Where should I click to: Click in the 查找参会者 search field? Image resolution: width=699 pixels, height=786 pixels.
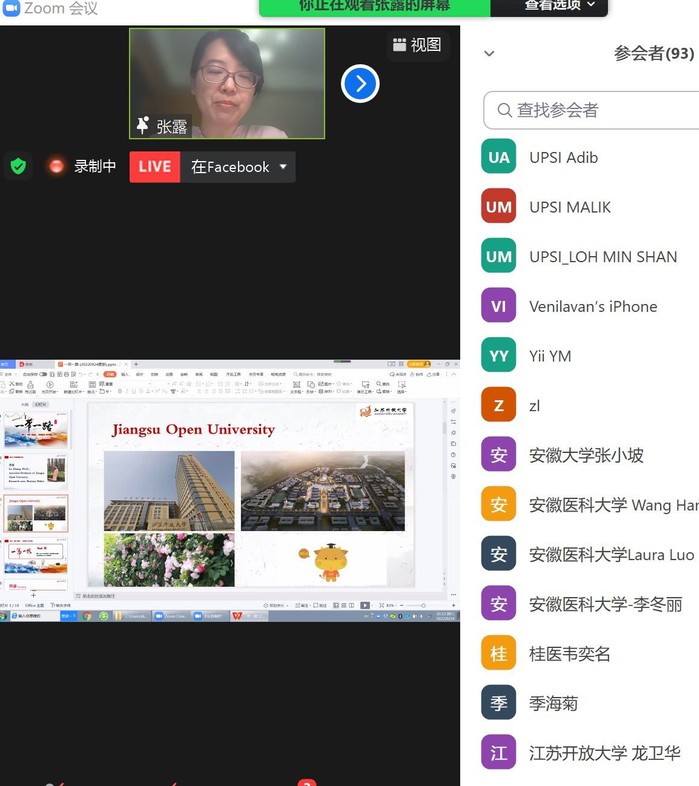tap(600, 110)
